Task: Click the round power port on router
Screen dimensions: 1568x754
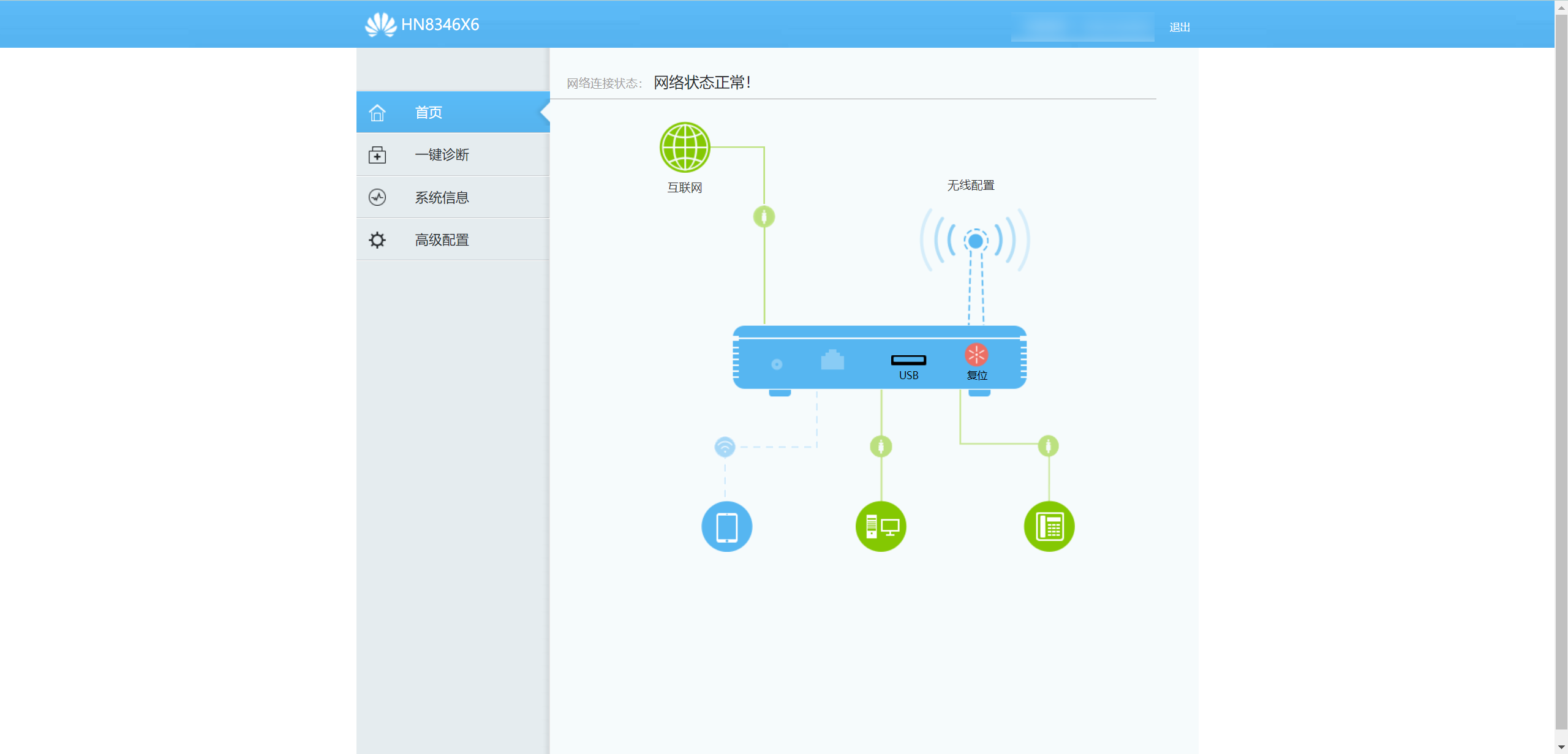Action: click(x=777, y=364)
